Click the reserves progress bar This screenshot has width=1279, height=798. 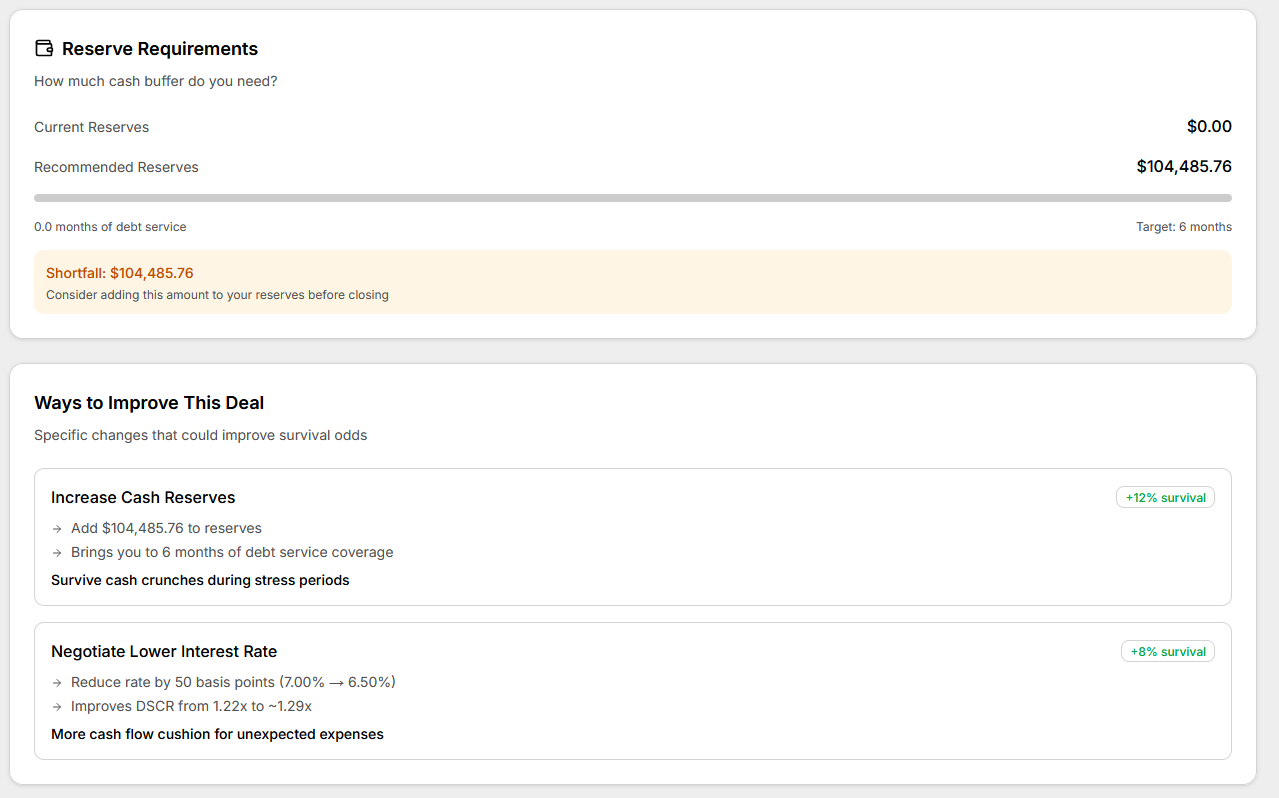click(634, 196)
